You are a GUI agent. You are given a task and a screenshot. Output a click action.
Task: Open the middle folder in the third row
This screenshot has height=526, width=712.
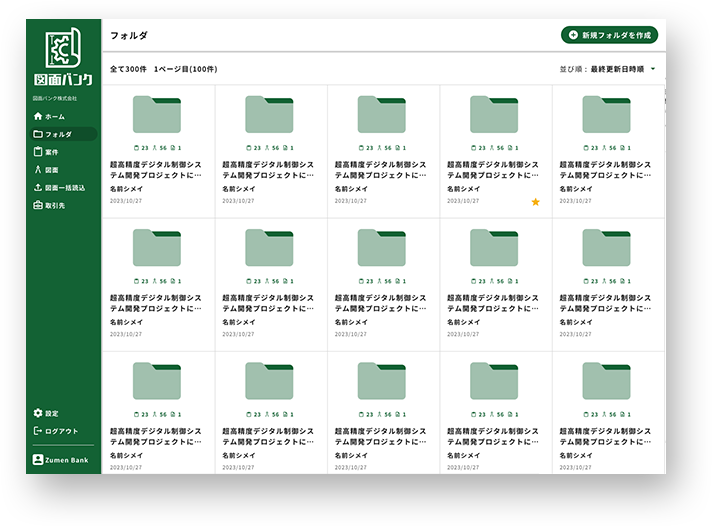382,382
